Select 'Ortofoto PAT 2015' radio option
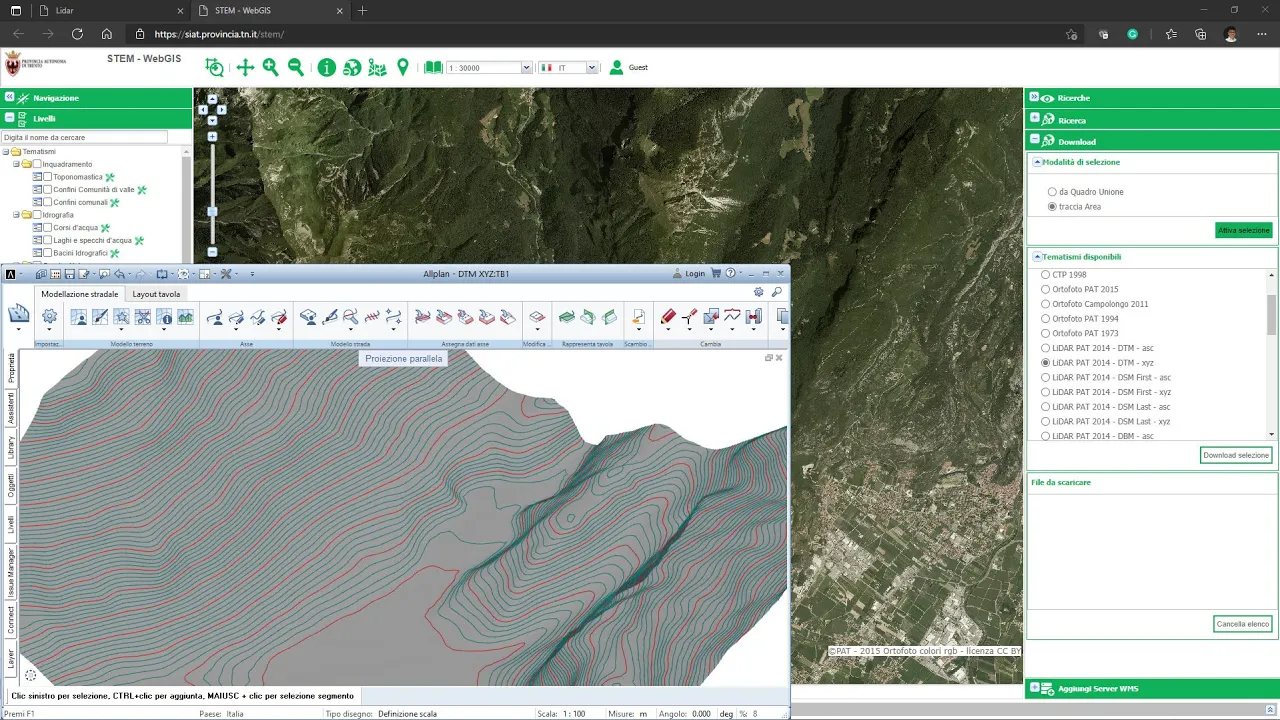 pyautogui.click(x=1046, y=289)
